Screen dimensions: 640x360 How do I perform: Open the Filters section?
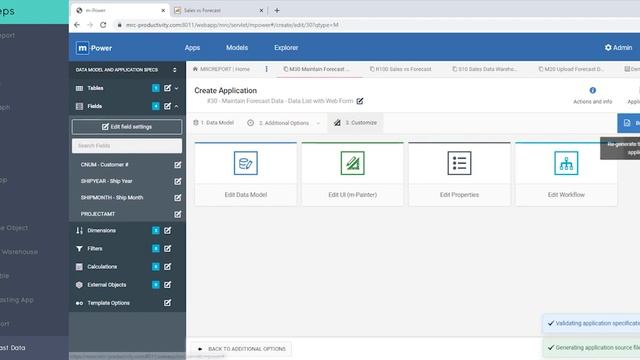(95, 248)
